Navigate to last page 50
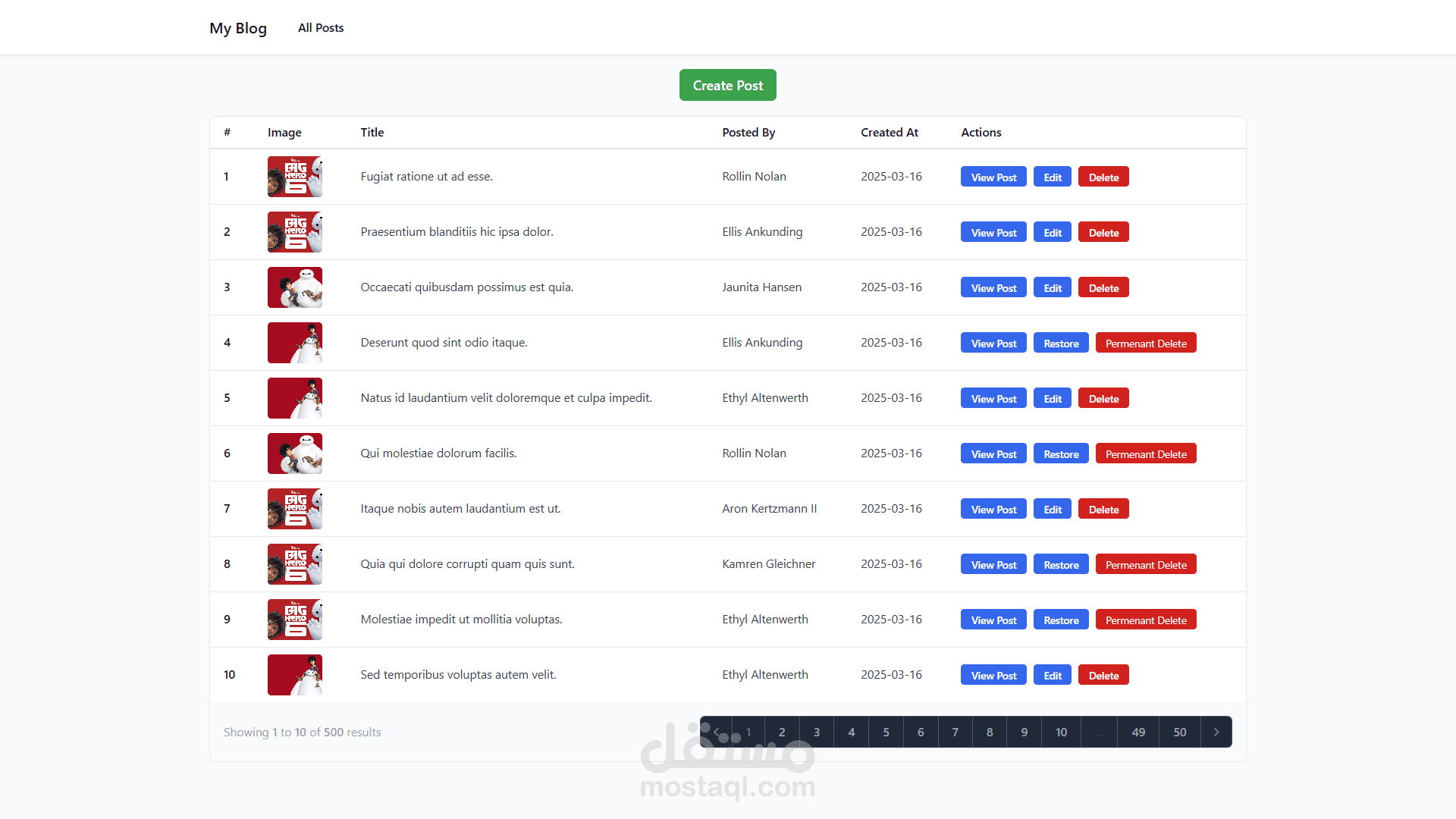The height and width of the screenshot is (819, 1456). tap(1179, 732)
